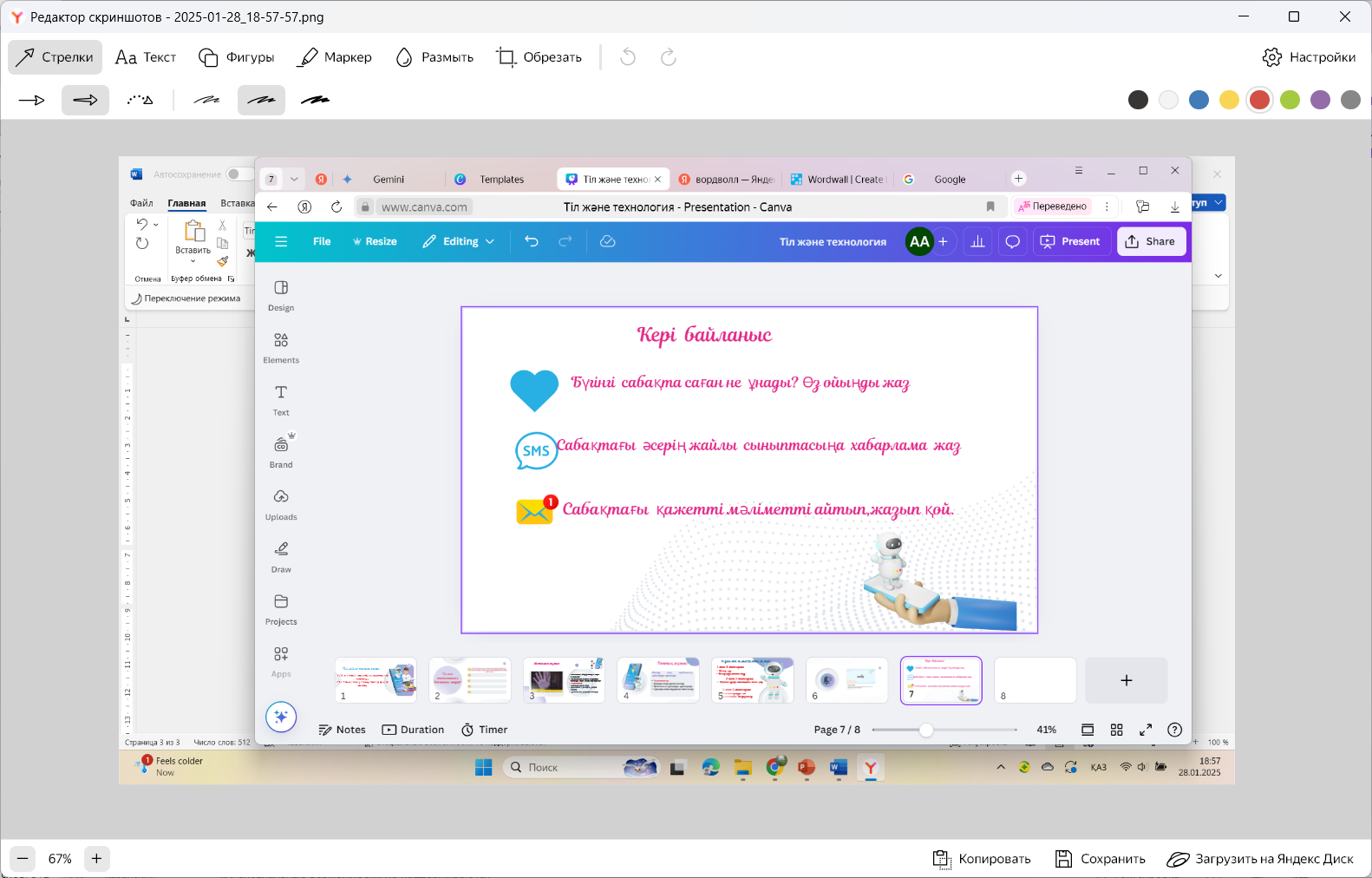
Task: Open the Canva analytics chart icon
Action: 977,242
